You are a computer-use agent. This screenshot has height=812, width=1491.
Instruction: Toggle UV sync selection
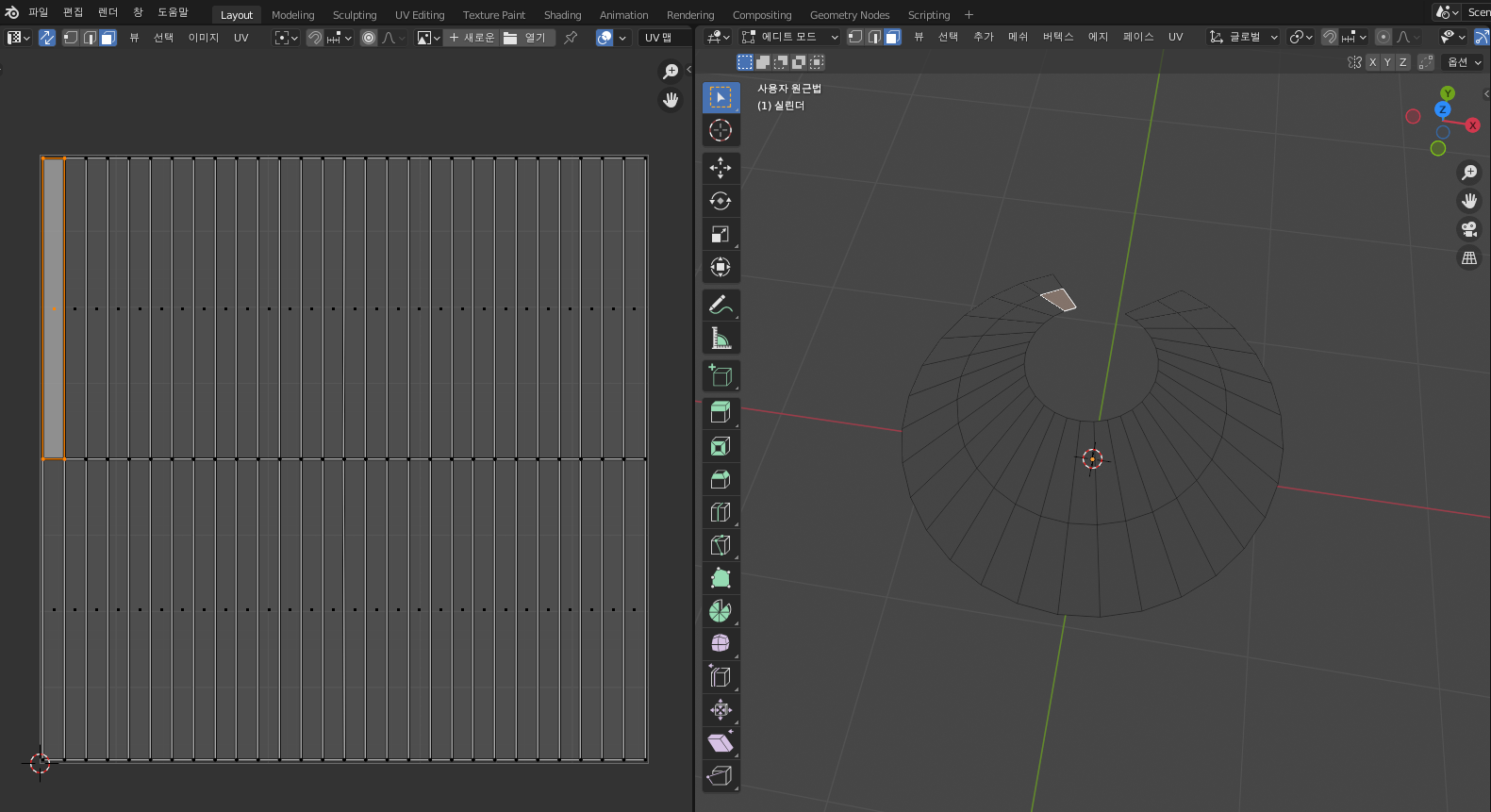click(47, 38)
